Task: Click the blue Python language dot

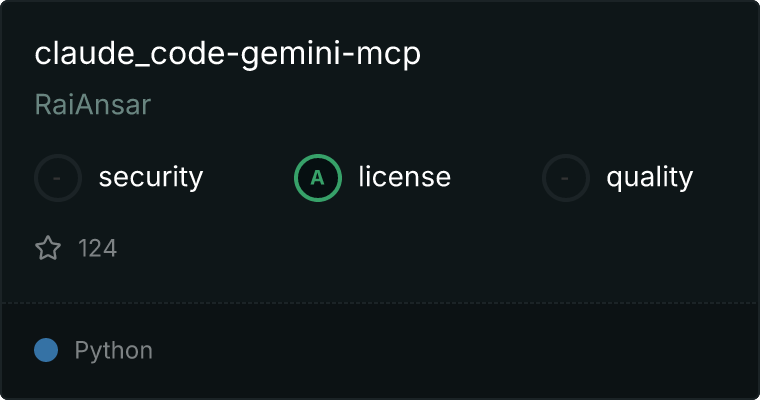Action: pyautogui.click(x=46, y=350)
